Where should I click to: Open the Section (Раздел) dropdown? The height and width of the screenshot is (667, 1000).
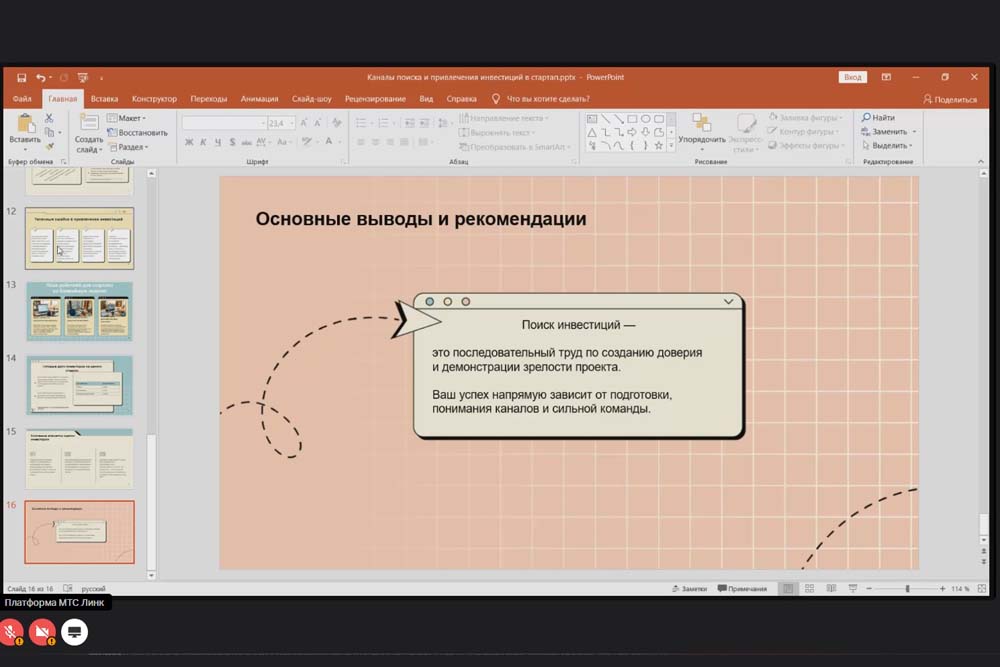coord(128,147)
